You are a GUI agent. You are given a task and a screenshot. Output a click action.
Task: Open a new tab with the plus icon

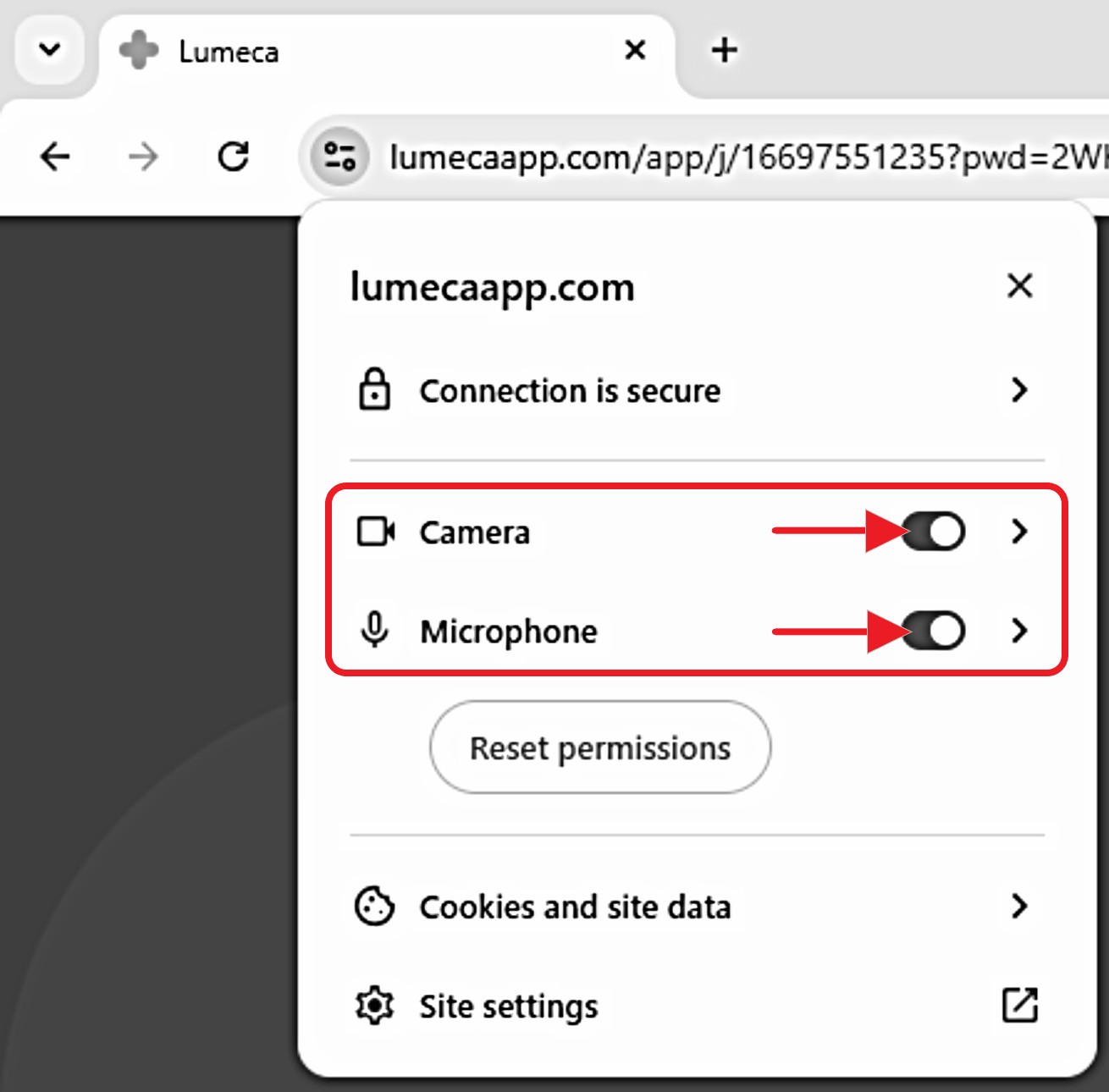(x=724, y=51)
